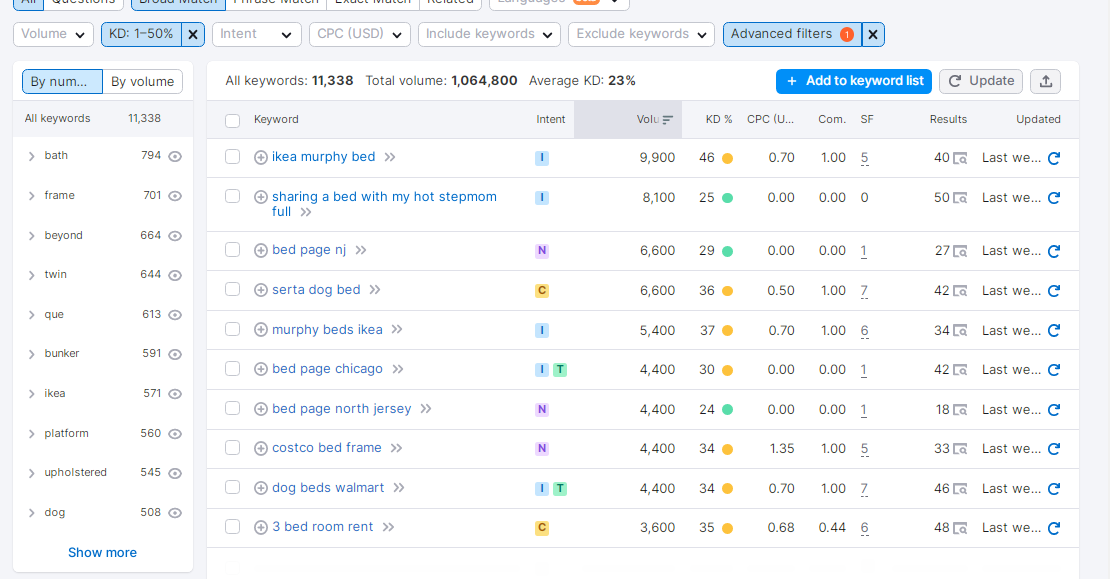The width and height of the screenshot is (1110, 579).
Task: Open double-arrow details for dog beds walmart
Action: [x=399, y=488]
